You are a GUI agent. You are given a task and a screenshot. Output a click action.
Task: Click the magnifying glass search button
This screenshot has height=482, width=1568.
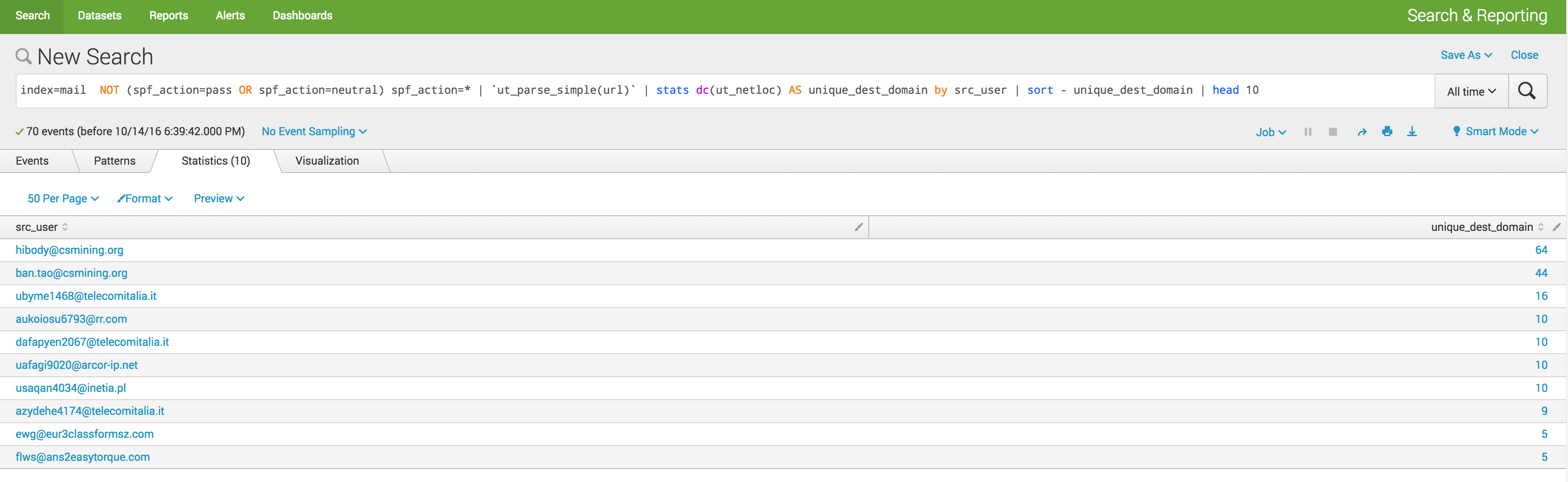tap(1527, 91)
